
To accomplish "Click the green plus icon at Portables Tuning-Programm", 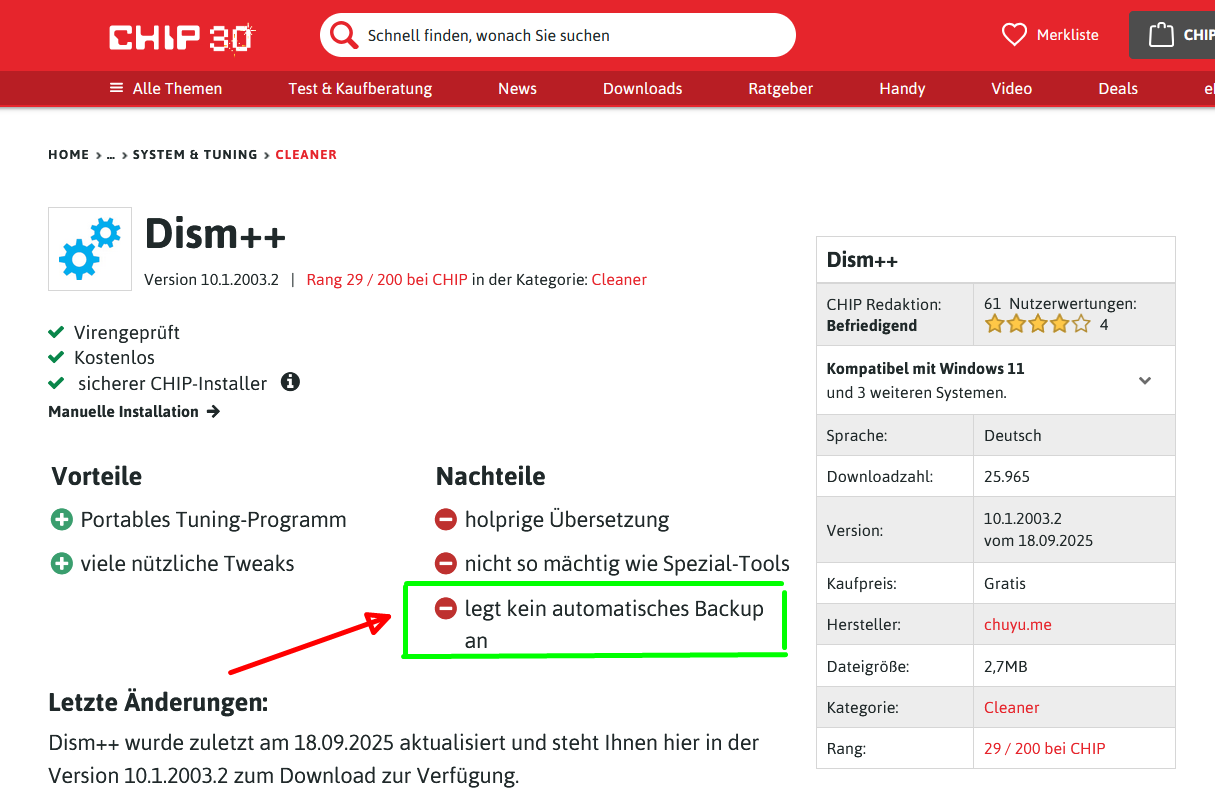I will pos(62,520).
